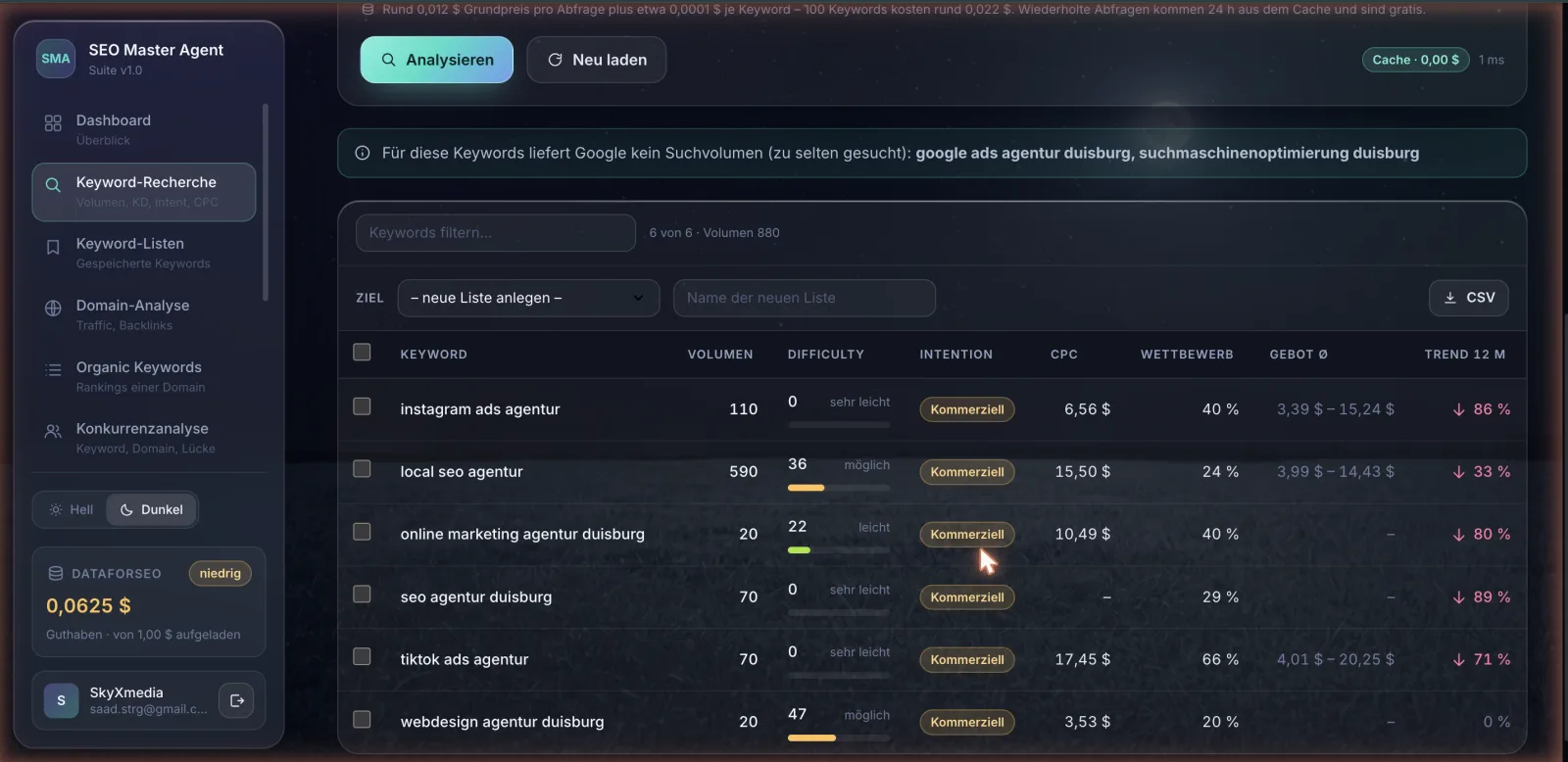Export keywords with the CSV button
This screenshot has width=1568, height=762.
(x=1469, y=298)
